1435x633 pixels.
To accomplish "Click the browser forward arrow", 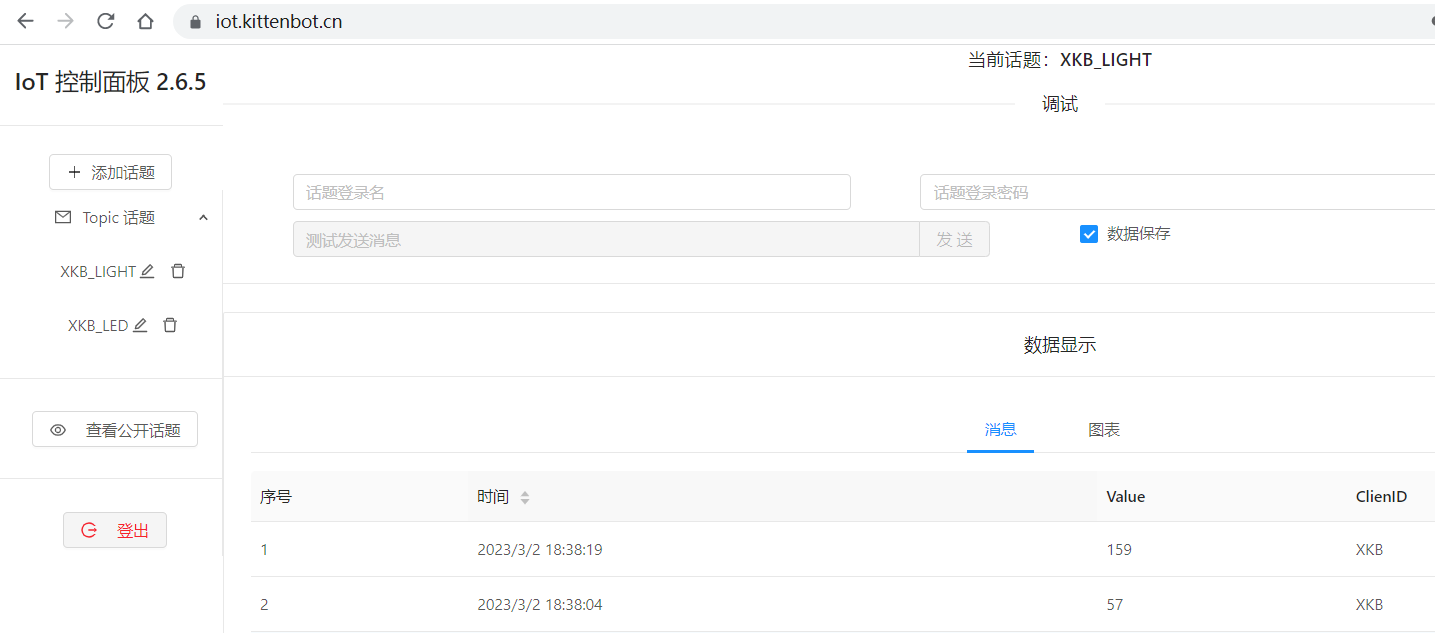I will [x=65, y=21].
